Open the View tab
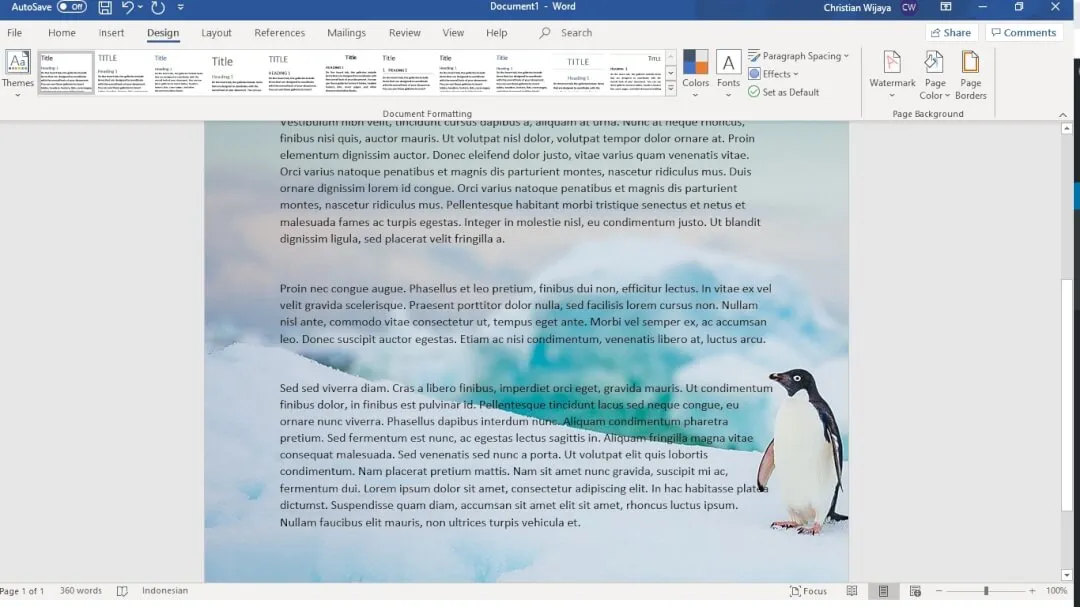1080x607 pixels. pyautogui.click(x=453, y=32)
